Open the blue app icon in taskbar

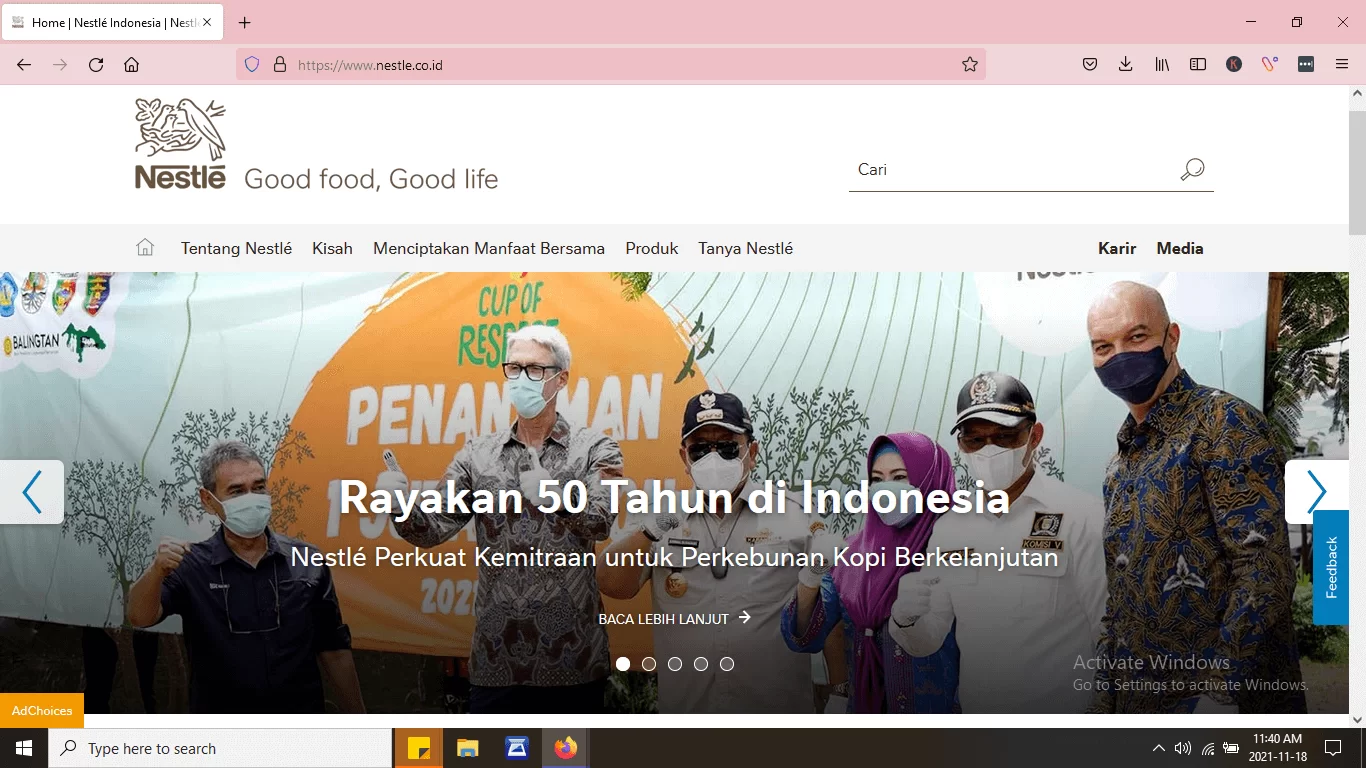pos(517,748)
